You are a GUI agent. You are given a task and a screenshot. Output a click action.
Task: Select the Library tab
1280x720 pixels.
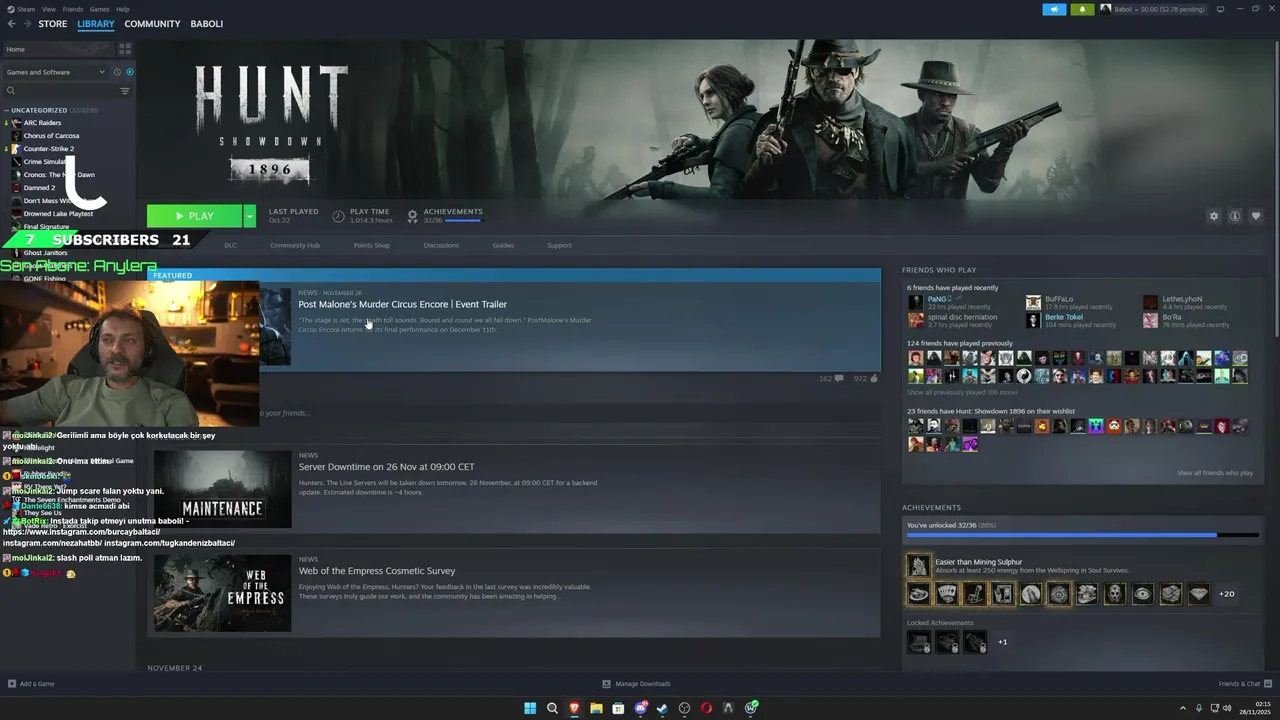96,24
